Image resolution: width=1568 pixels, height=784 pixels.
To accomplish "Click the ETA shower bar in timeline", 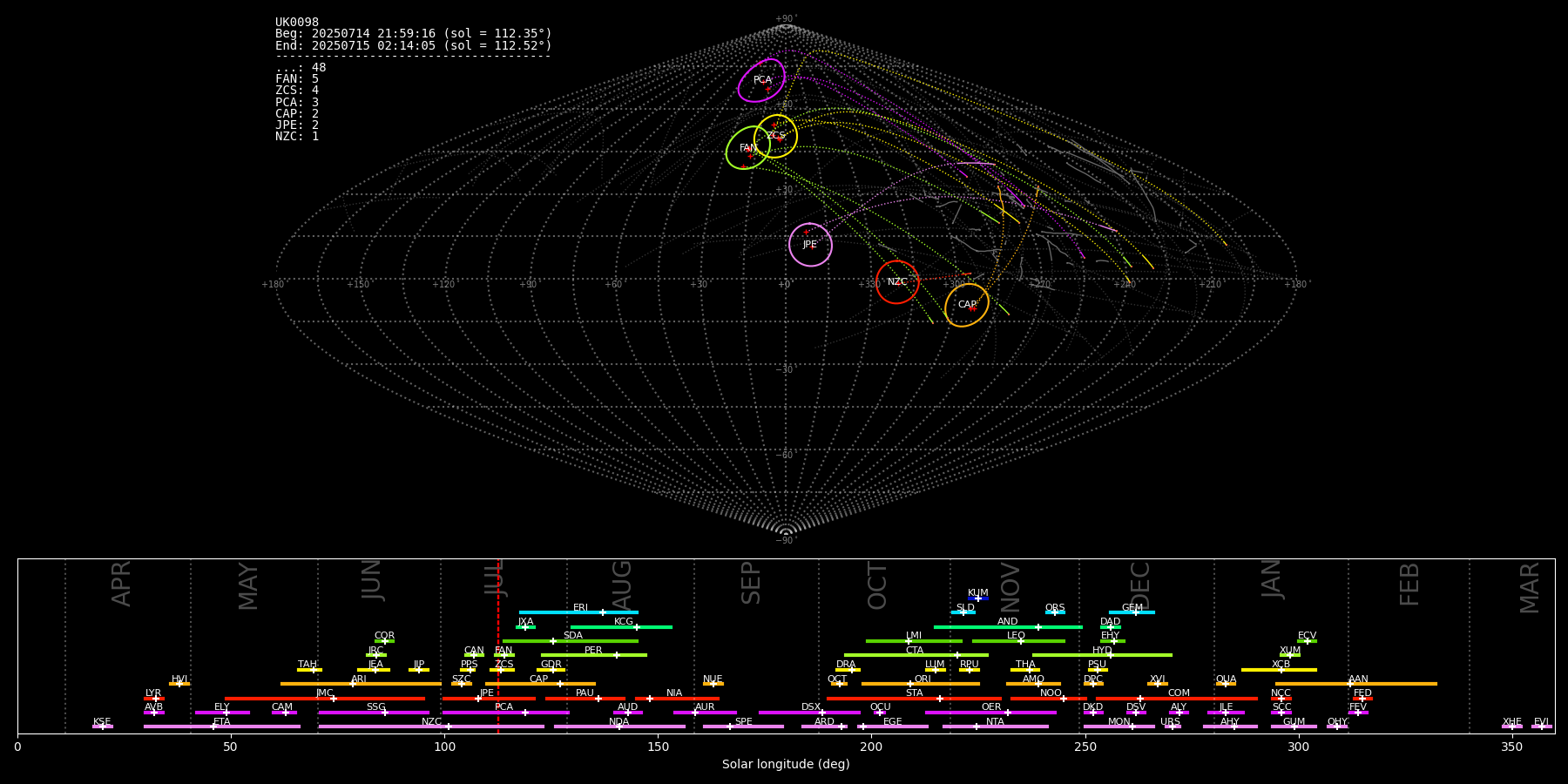I will 222,727.
